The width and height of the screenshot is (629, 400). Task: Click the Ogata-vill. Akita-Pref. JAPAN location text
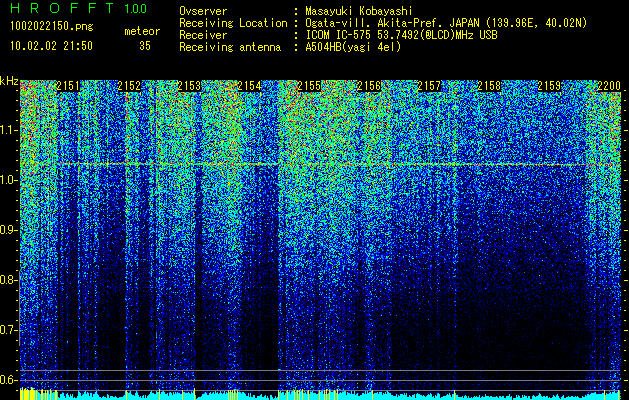tap(446, 23)
